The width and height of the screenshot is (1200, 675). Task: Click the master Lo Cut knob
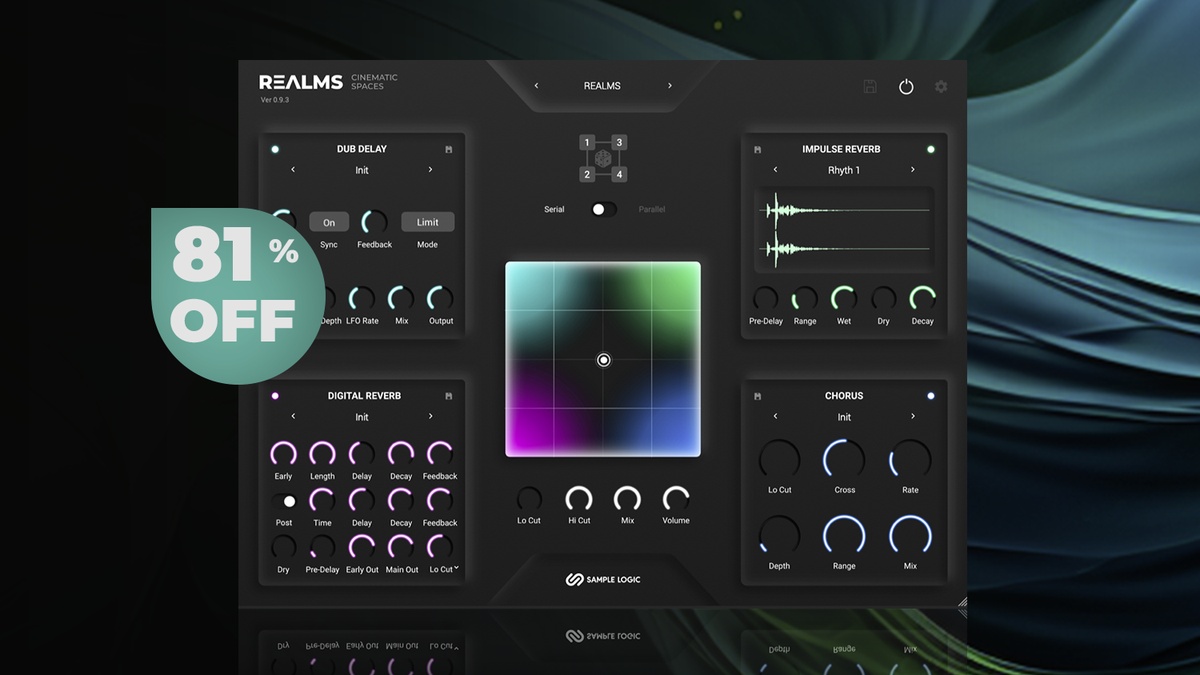[529, 498]
